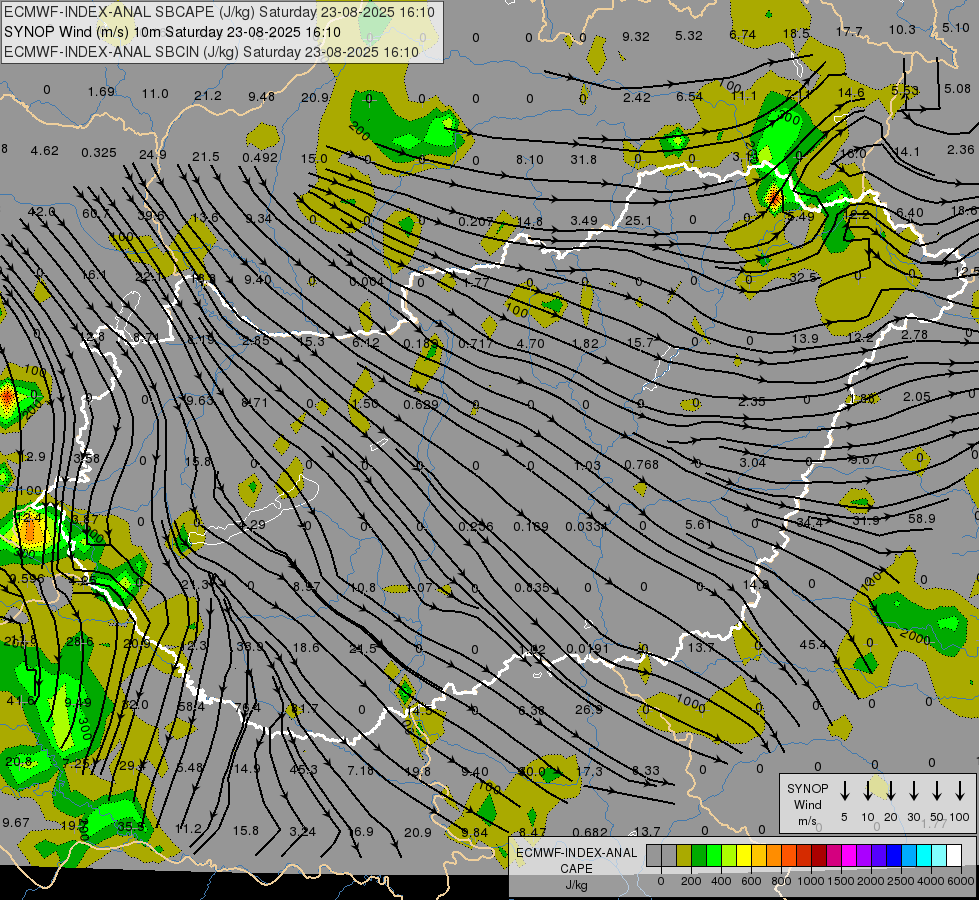Click the map value 45.4
Viewport: 979px width, 900px height.
pyautogui.click(x=813, y=645)
